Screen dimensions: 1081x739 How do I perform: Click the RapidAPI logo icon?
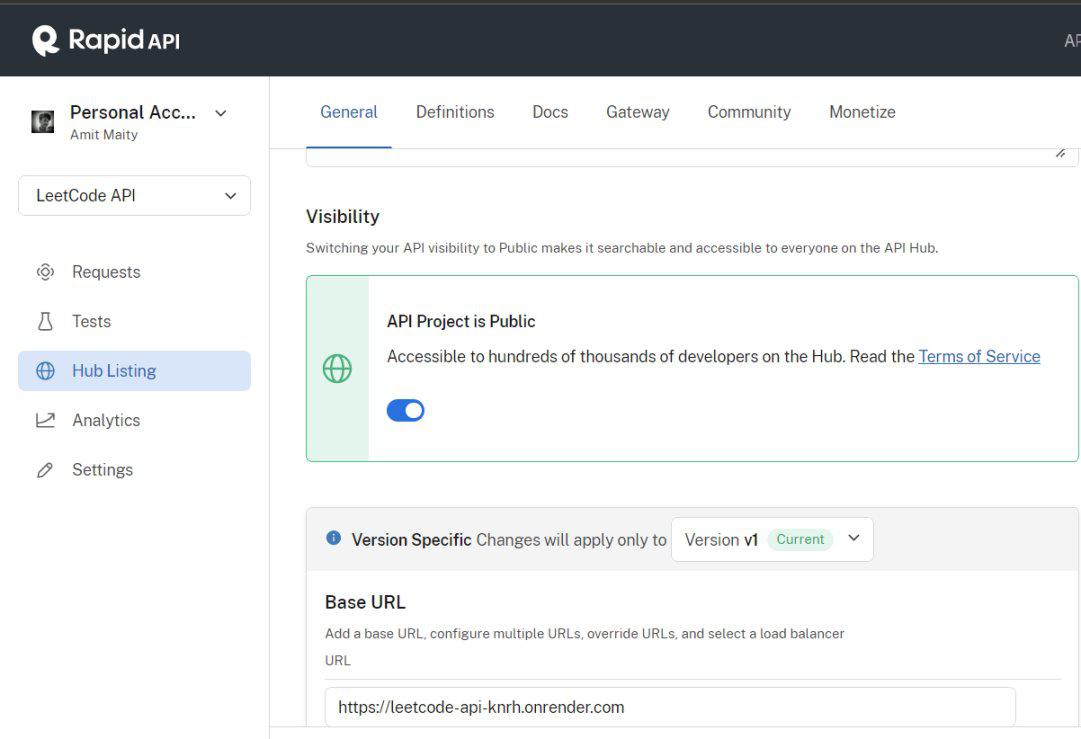point(46,40)
